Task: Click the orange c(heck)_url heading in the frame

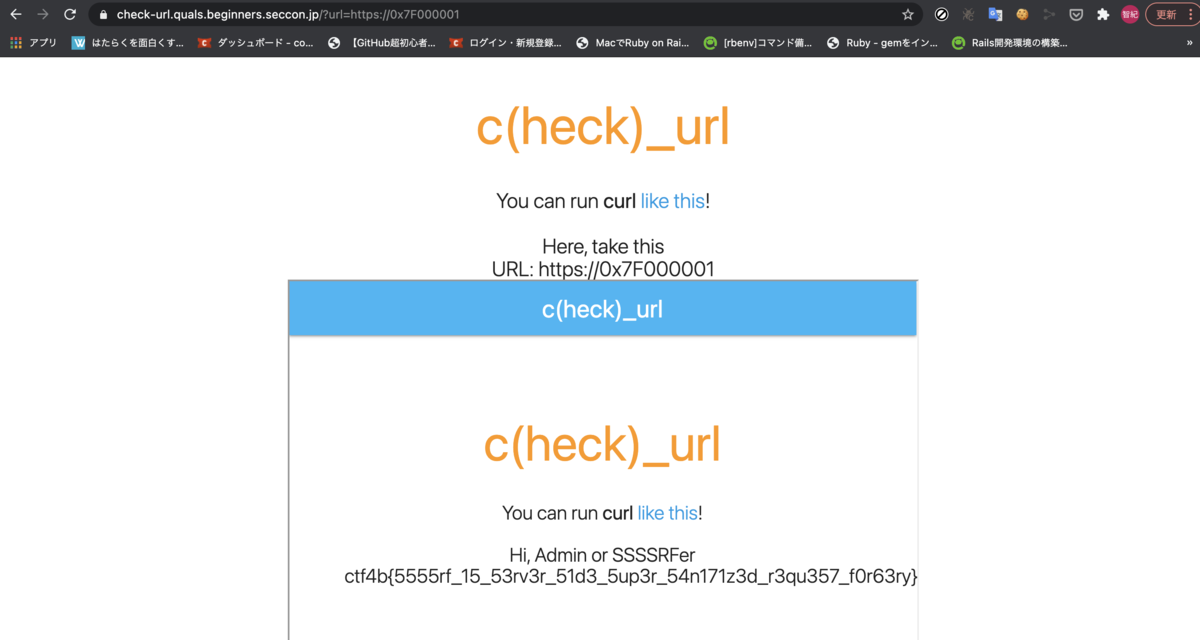Action: point(602,444)
